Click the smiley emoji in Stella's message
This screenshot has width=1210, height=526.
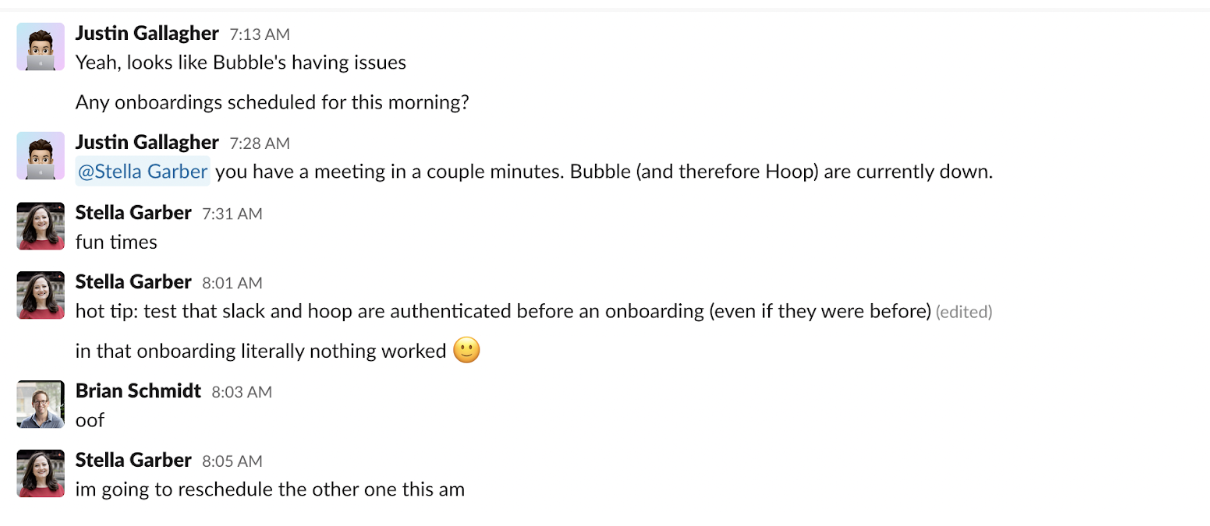[x=466, y=350]
